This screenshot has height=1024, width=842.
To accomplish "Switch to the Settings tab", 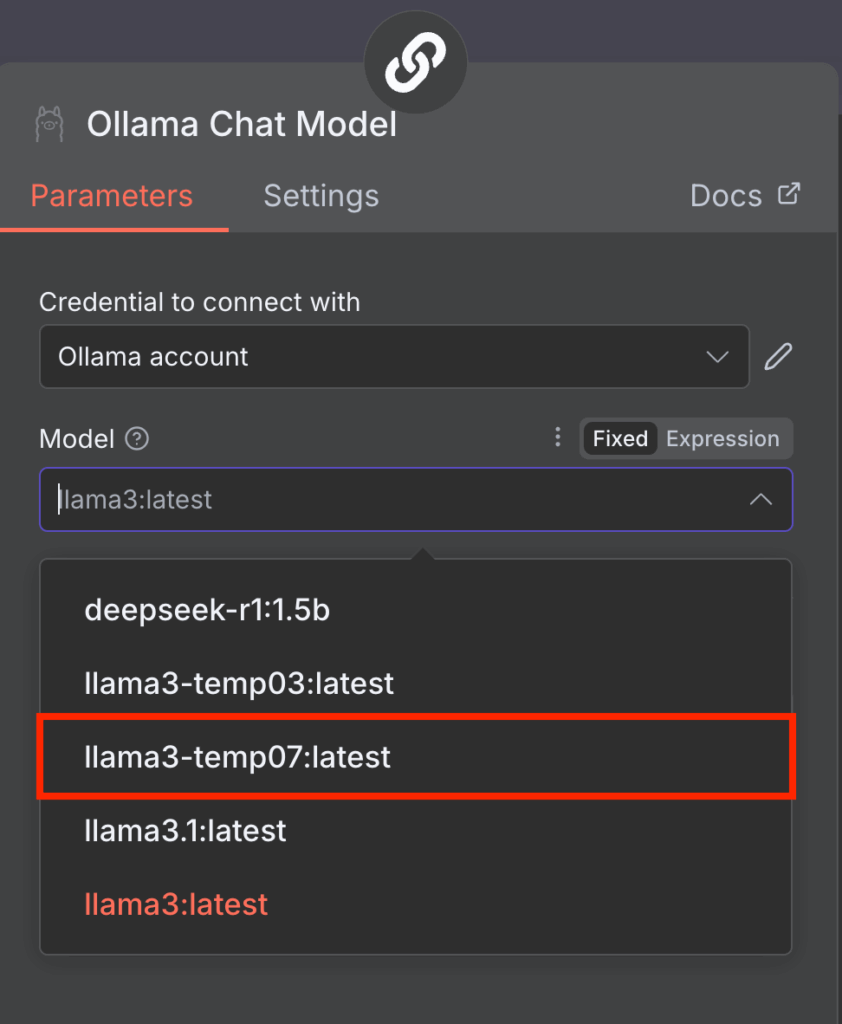I will 321,196.
